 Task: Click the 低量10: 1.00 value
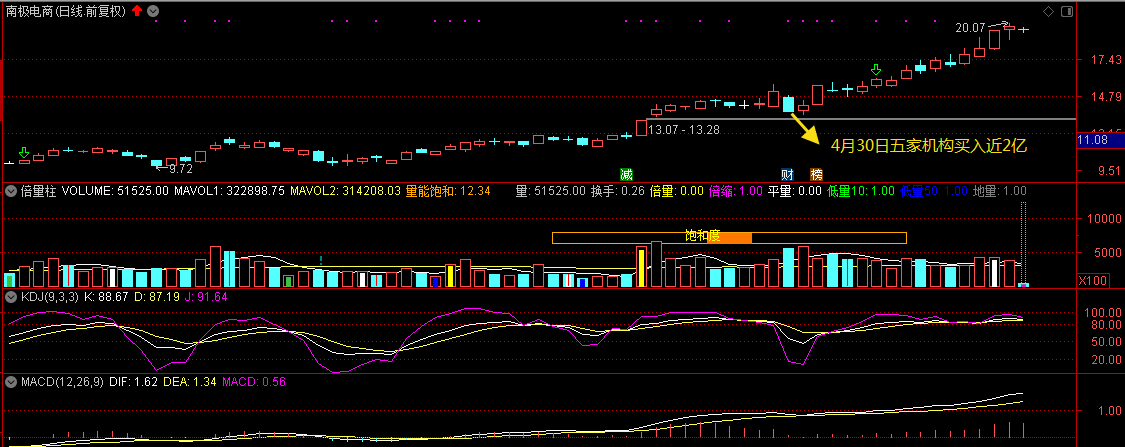[860, 192]
